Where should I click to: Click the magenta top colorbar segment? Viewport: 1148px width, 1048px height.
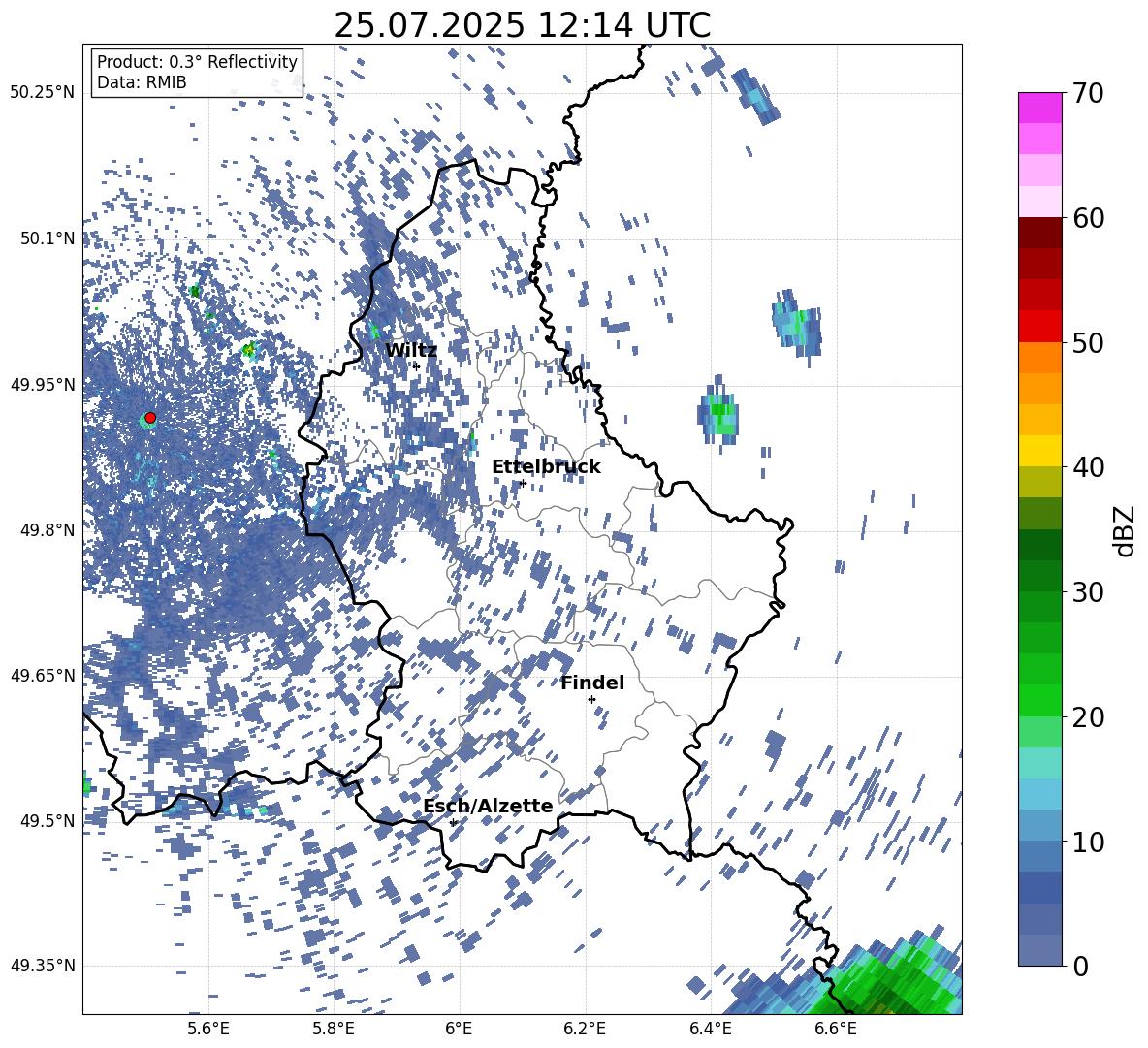pos(1039,108)
